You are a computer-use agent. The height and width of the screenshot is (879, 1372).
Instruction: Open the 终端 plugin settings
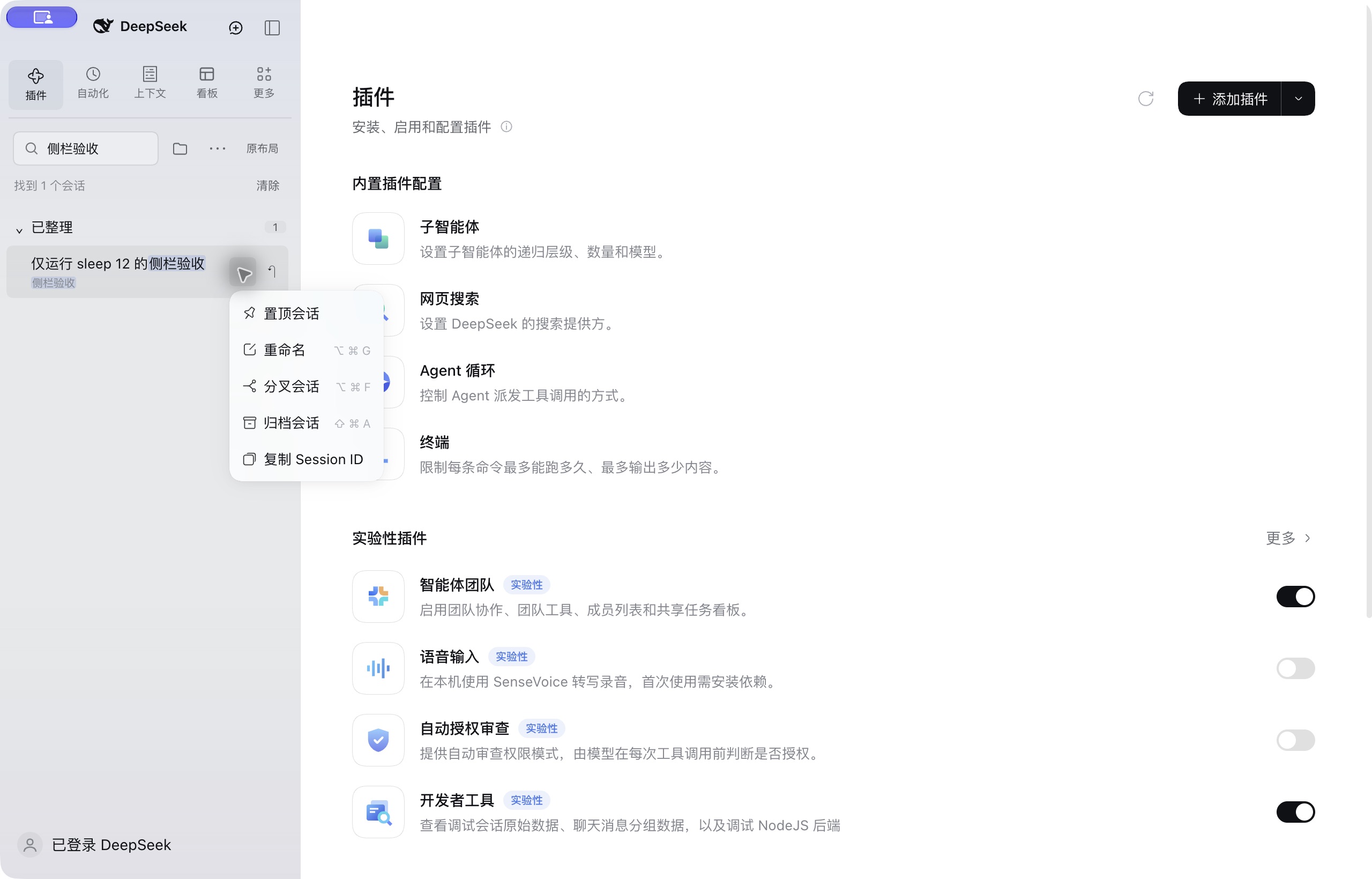pos(571,455)
